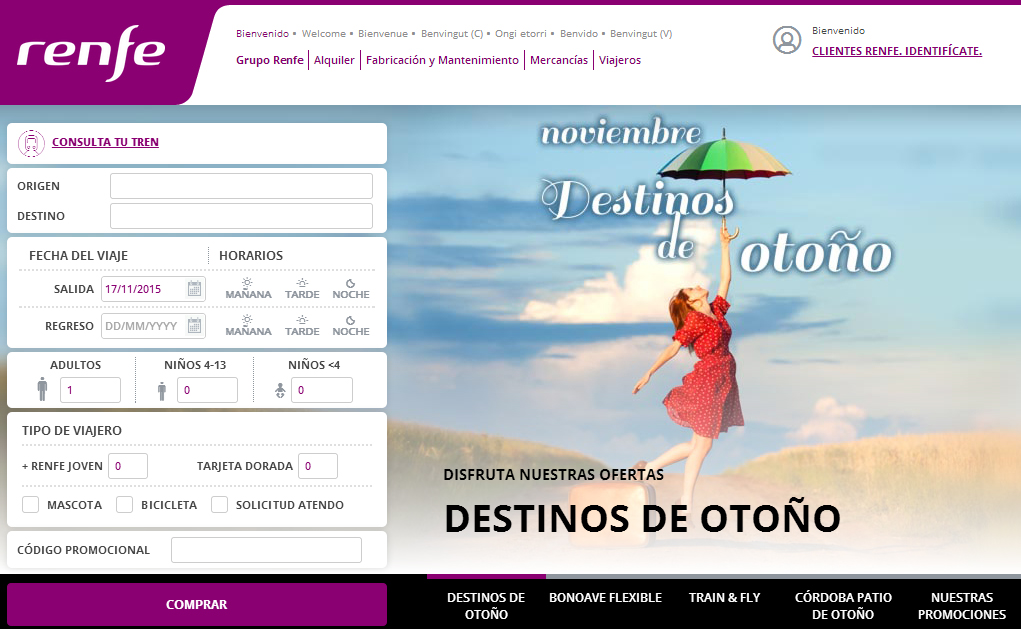1021x629 pixels.
Task: Click the Adultos number field
Action: click(90, 390)
